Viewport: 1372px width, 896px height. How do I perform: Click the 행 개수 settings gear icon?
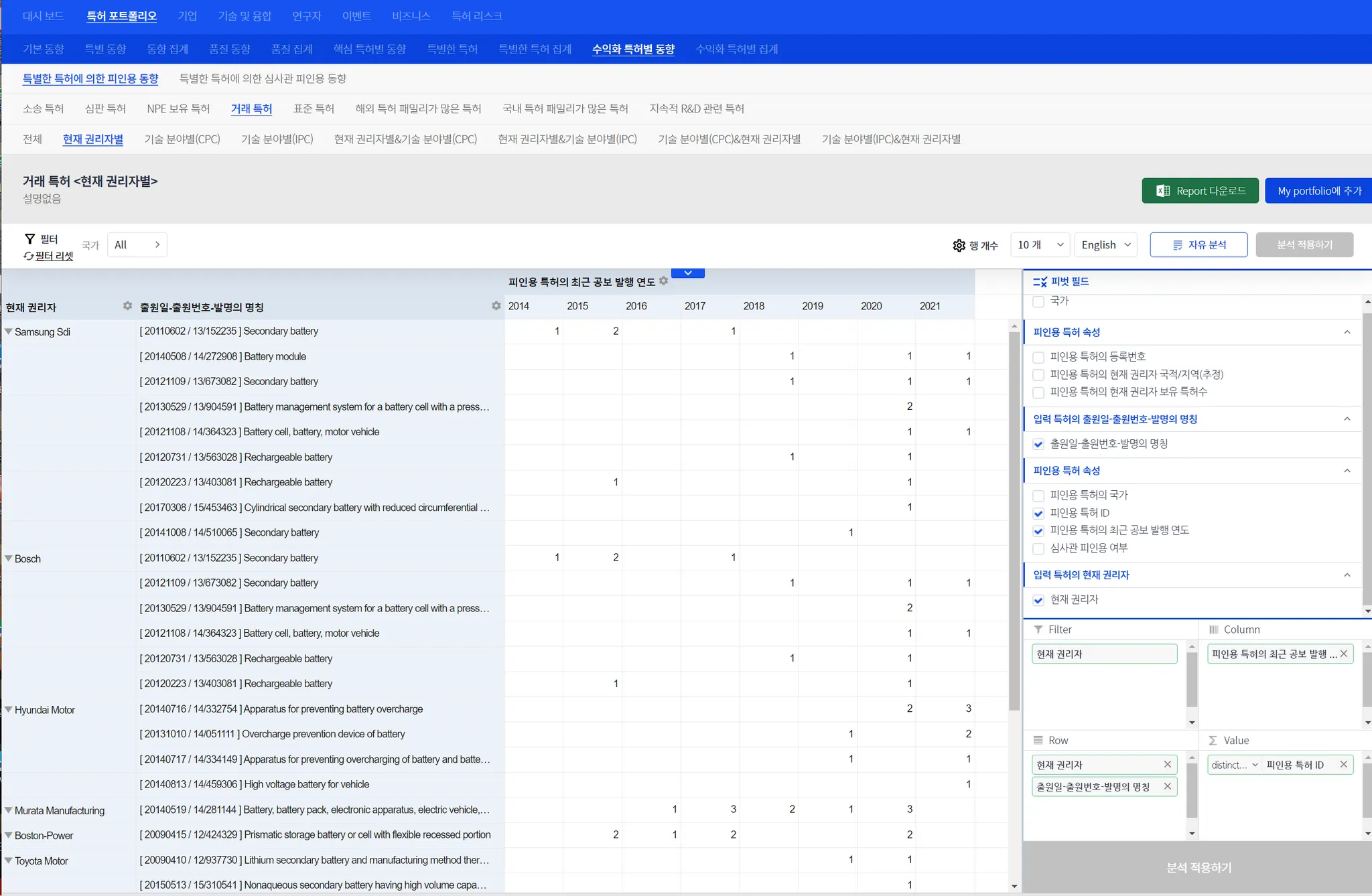(x=959, y=245)
